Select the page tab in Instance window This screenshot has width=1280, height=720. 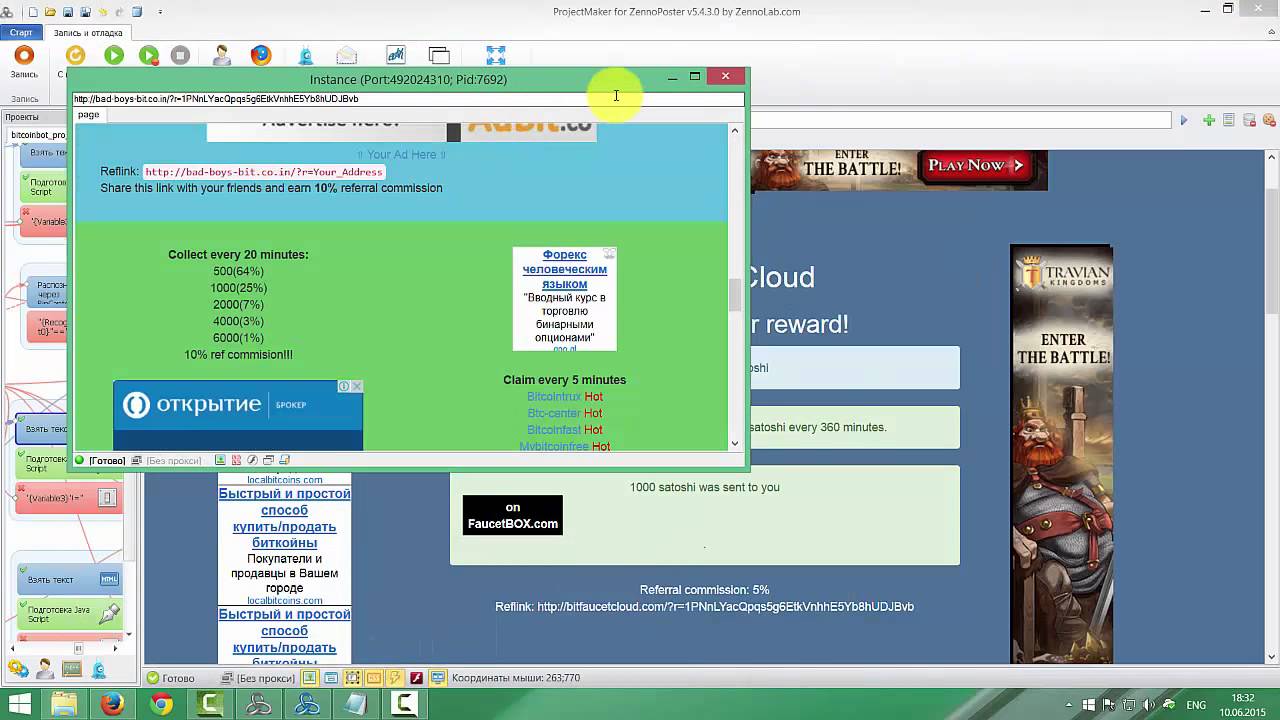(x=89, y=115)
